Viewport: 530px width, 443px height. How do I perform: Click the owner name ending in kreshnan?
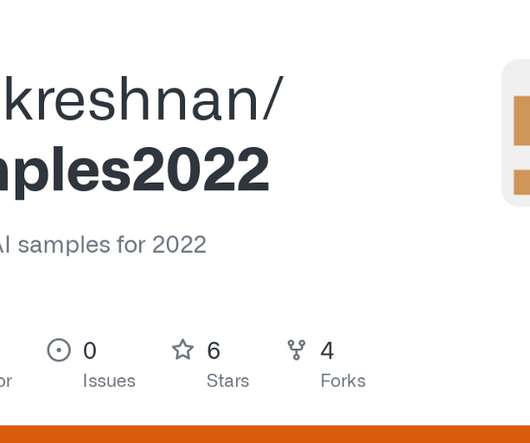[x=132, y=98]
